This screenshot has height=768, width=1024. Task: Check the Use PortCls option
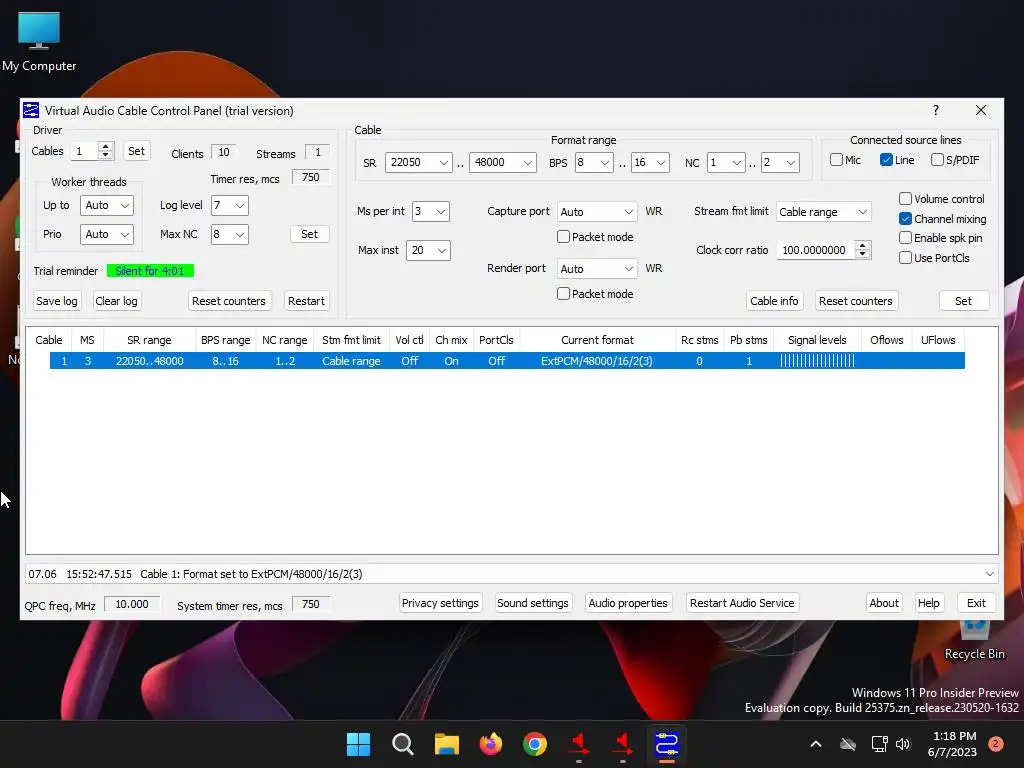pos(905,257)
